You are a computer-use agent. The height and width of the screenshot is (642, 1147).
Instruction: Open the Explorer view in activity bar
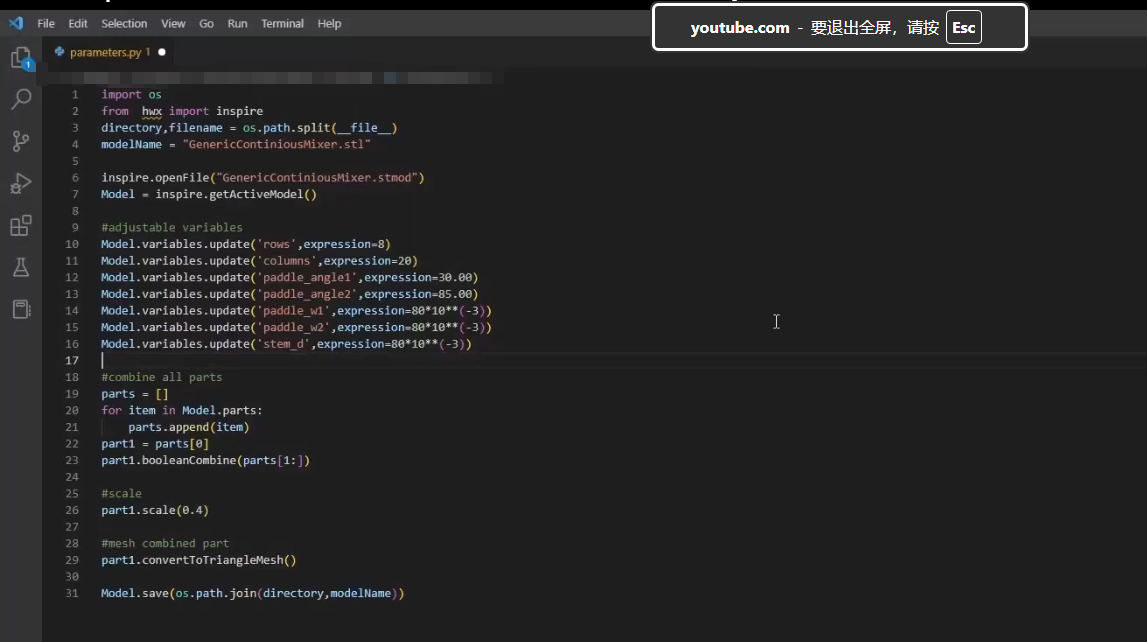[x=21, y=58]
